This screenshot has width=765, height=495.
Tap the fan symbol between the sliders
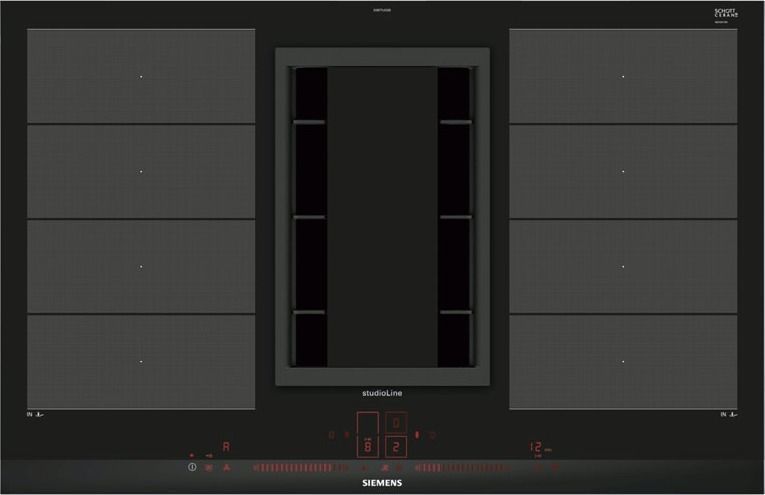[x=385, y=468]
